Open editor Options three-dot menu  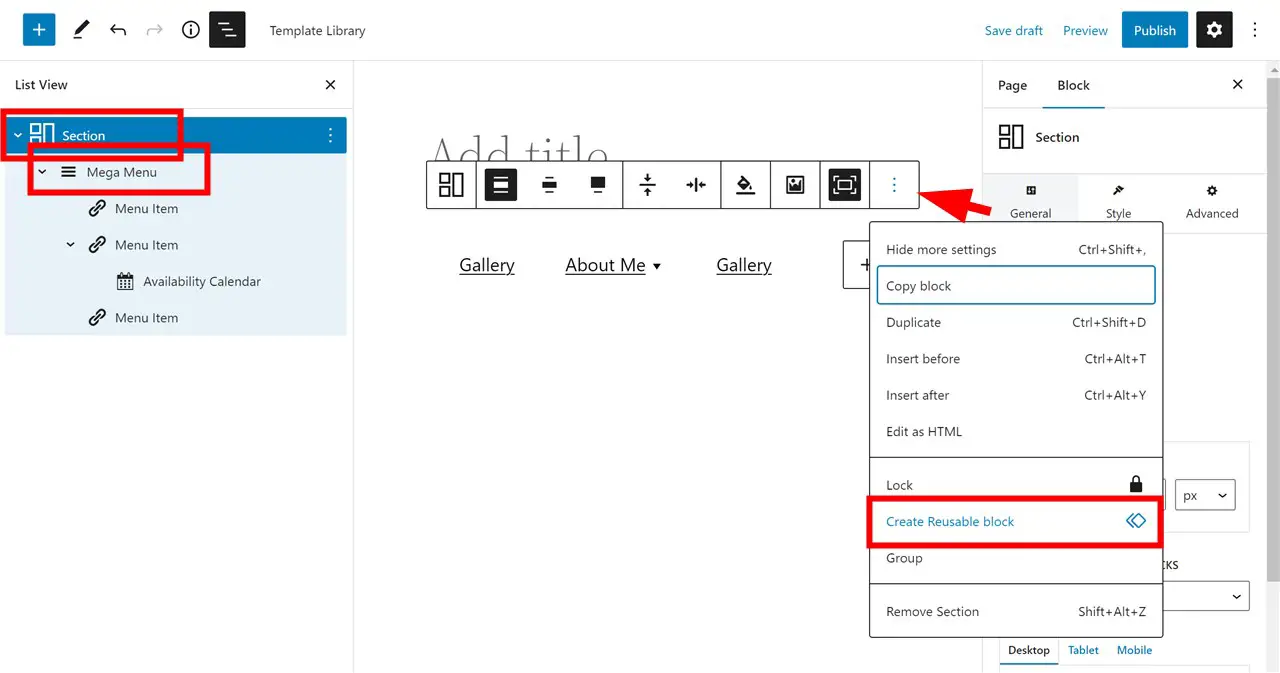click(1255, 30)
